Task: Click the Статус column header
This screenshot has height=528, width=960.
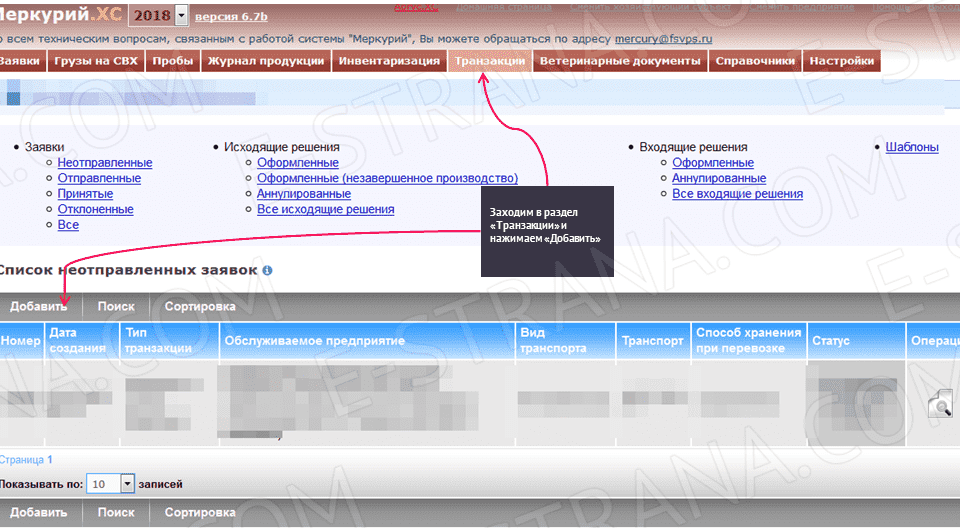Action: [856, 341]
